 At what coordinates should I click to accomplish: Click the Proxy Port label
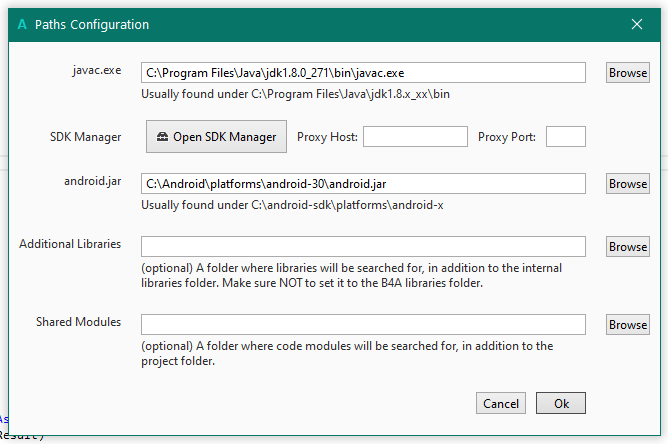click(x=507, y=137)
